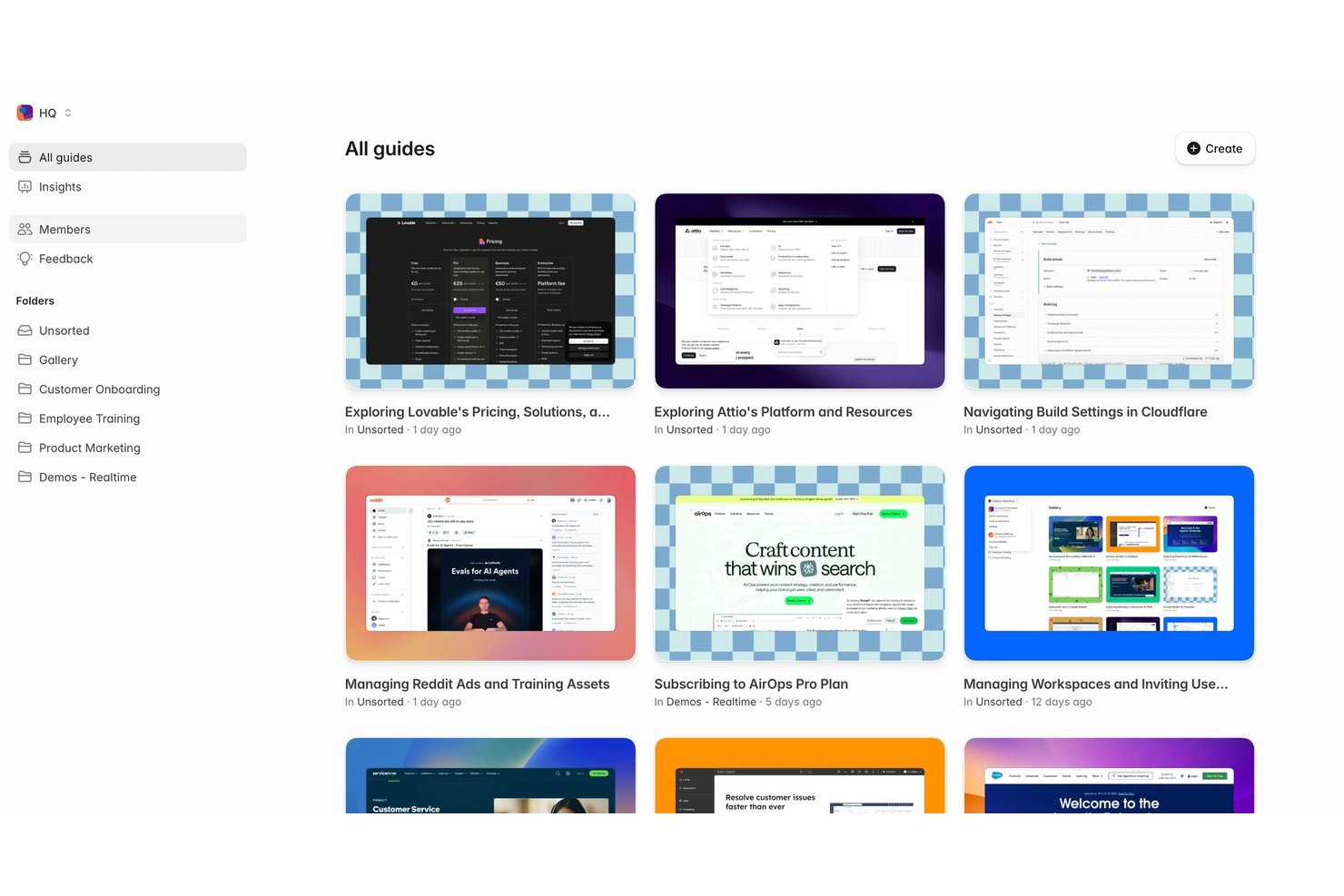This screenshot has height=896, width=1344.
Task: Open the HQ workspace switcher chevron
Action: coord(68,113)
